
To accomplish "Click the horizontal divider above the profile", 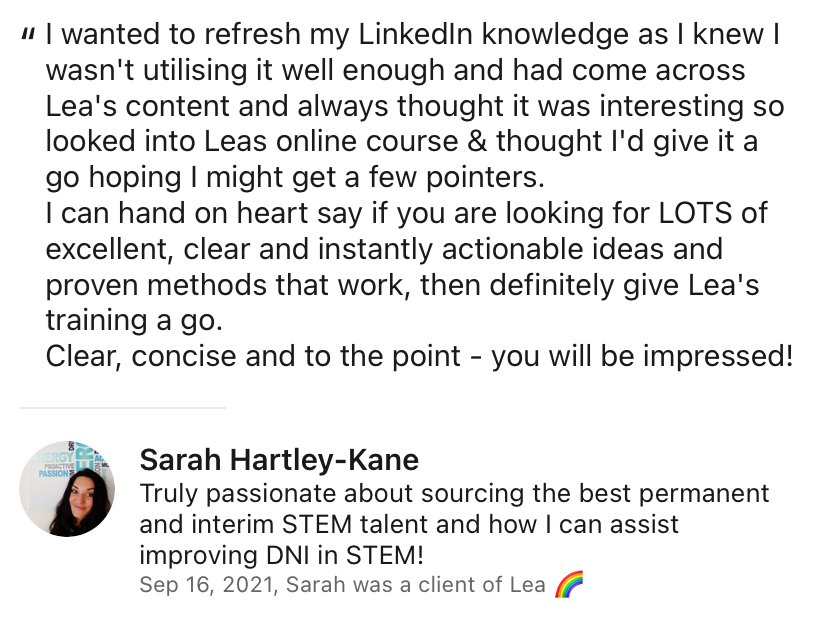I will (x=123, y=408).
